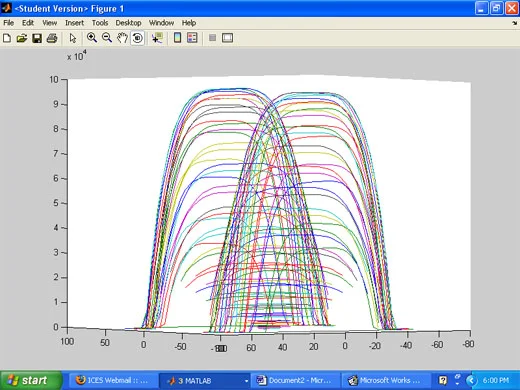Click inside the plotted curves axes area

pyautogui.click(x=269, y=203)
